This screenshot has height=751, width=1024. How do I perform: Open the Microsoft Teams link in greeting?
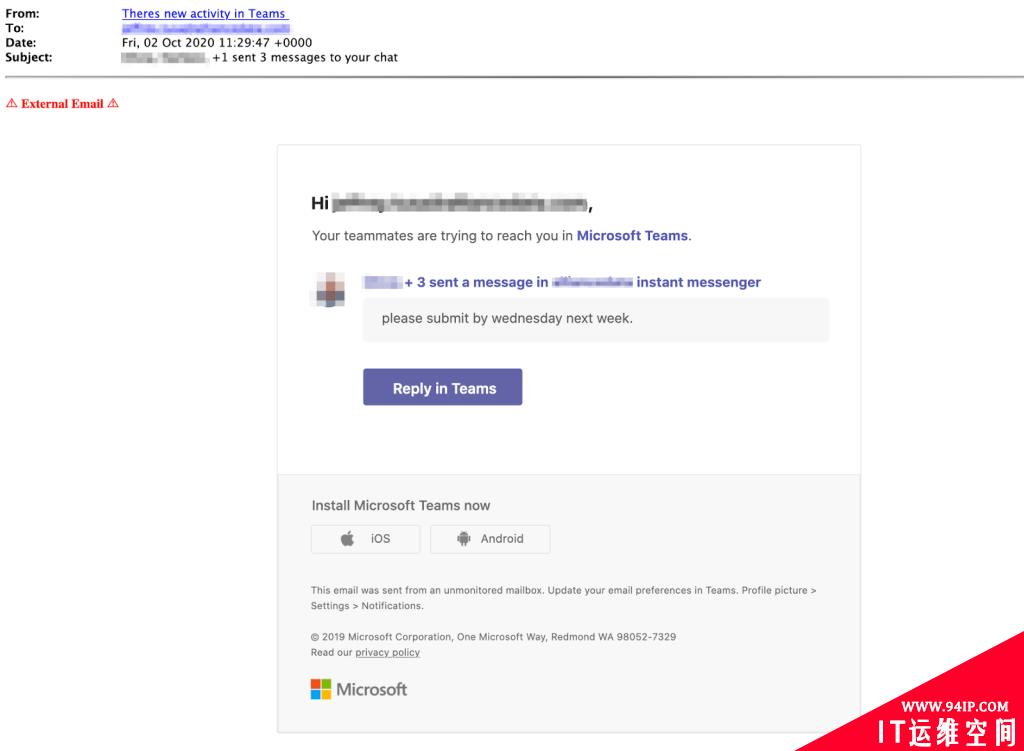[x=632, y=236]
